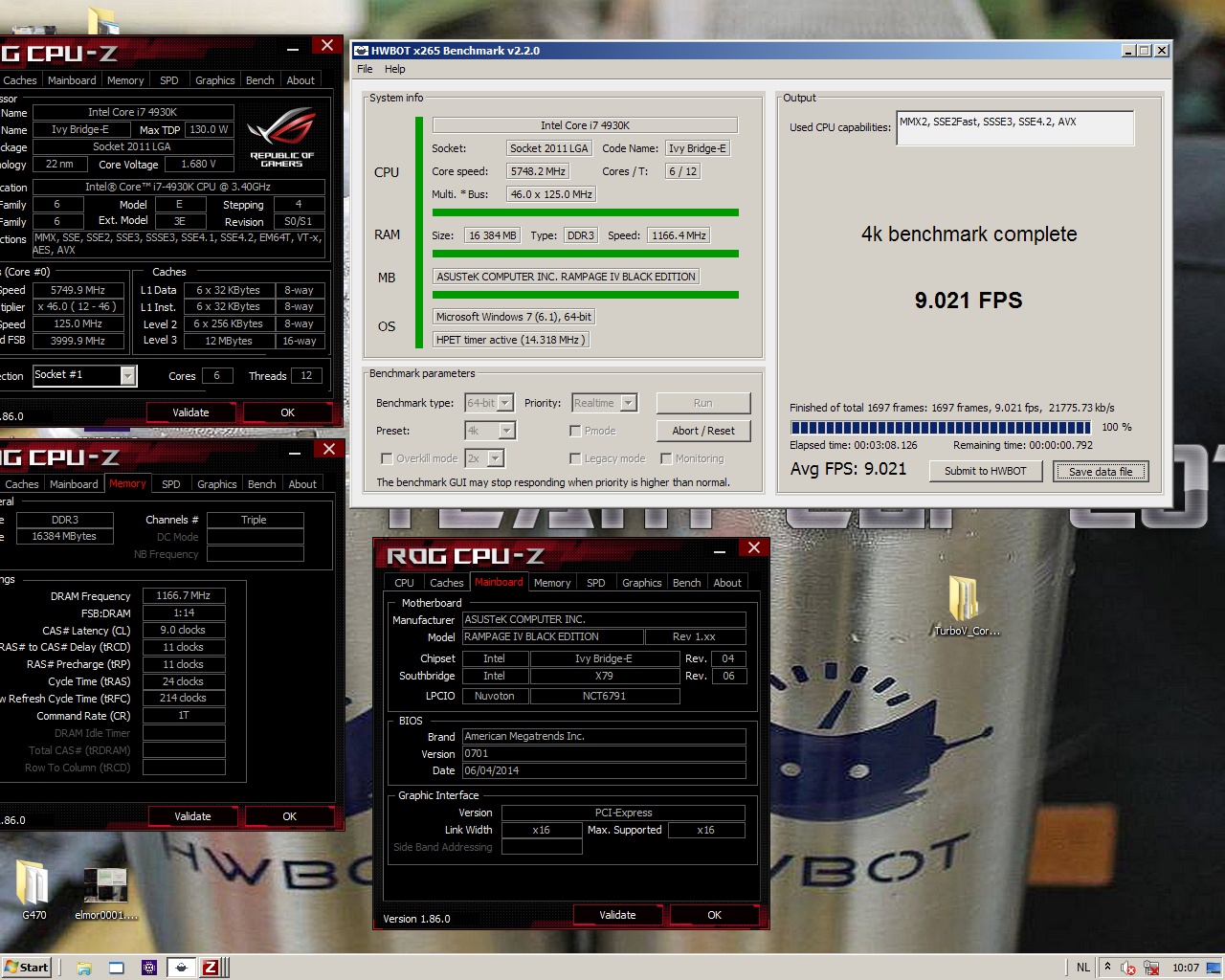Open the Help menu in HWBOT
The image size is (1225, 980).
click(395, 69)
